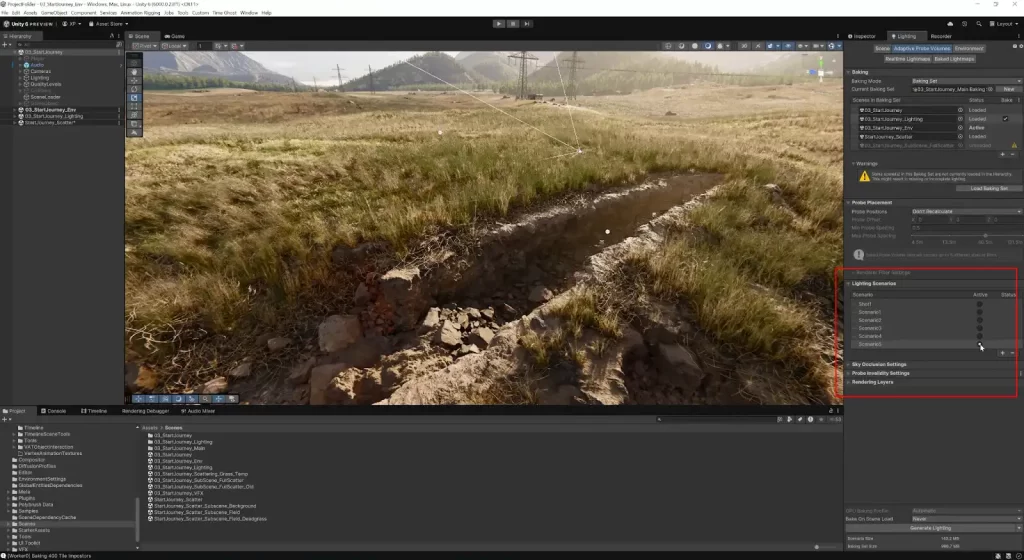Open the Layout dropdown
Viewport: 1024px width, 560px height.
(x=1002, y=22)
